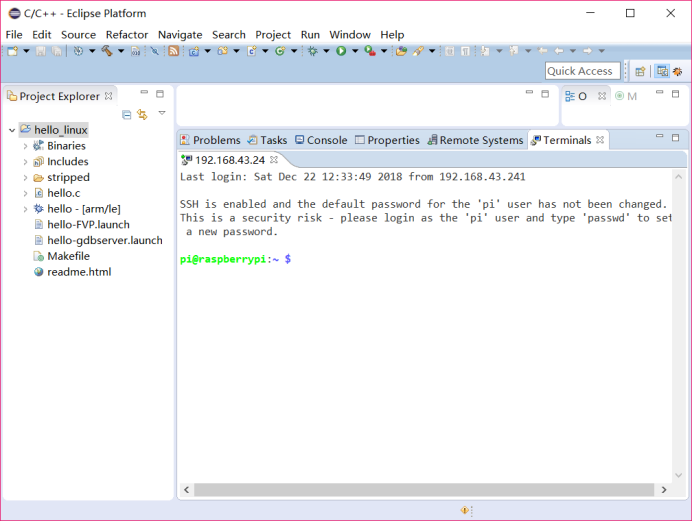Click the build configuration gear icon
This screenshot has width=692, height=522.
(x=79, y=51)
